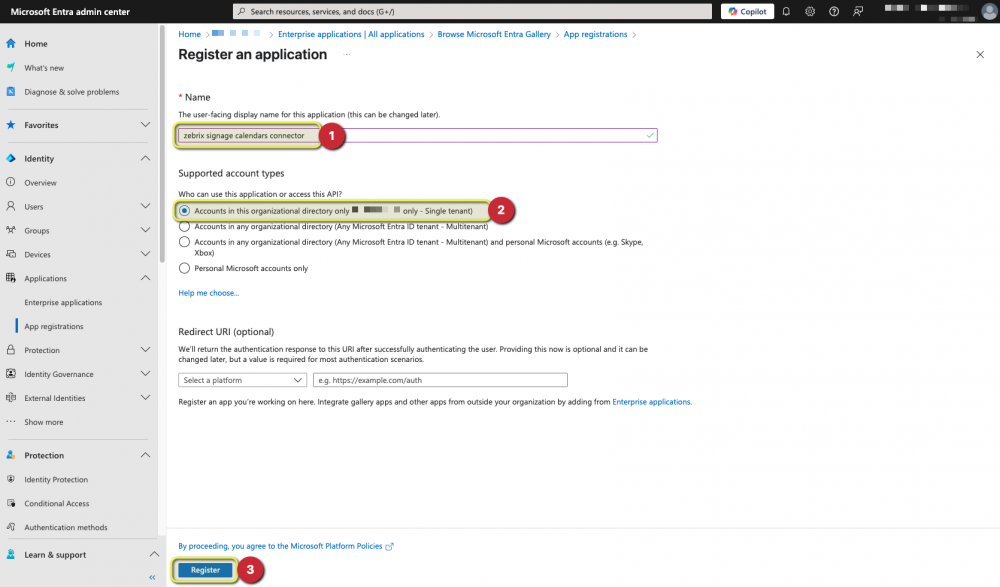Open notifications bell in top bar

[786, 11]
